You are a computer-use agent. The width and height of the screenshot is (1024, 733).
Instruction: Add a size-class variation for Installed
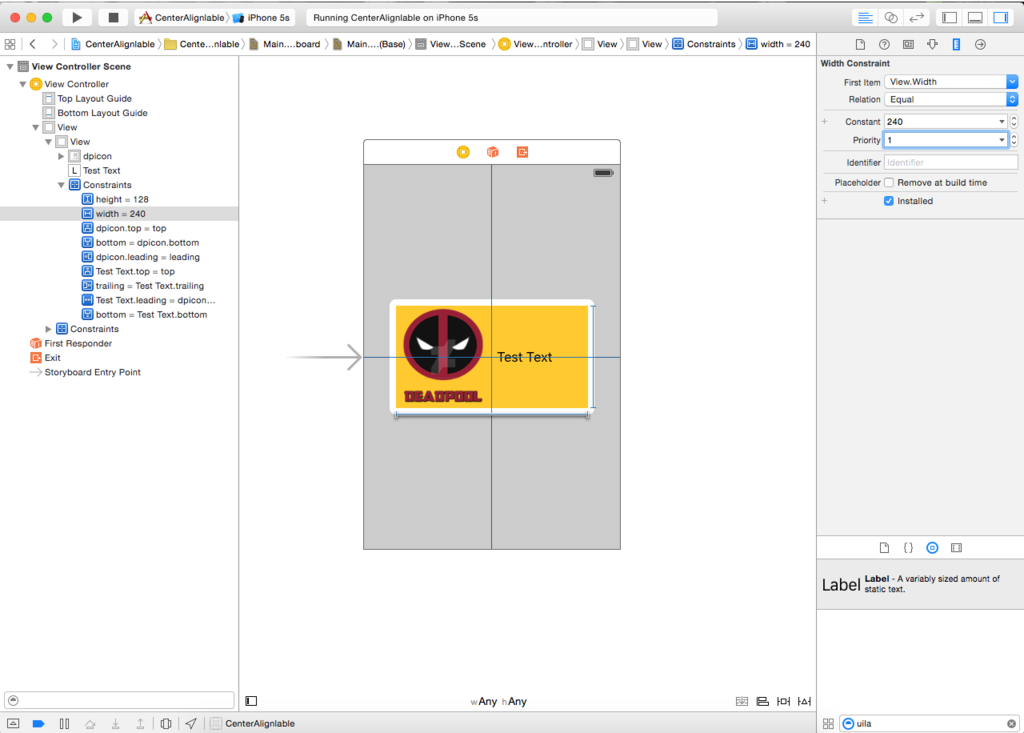[x=824, y=201]
